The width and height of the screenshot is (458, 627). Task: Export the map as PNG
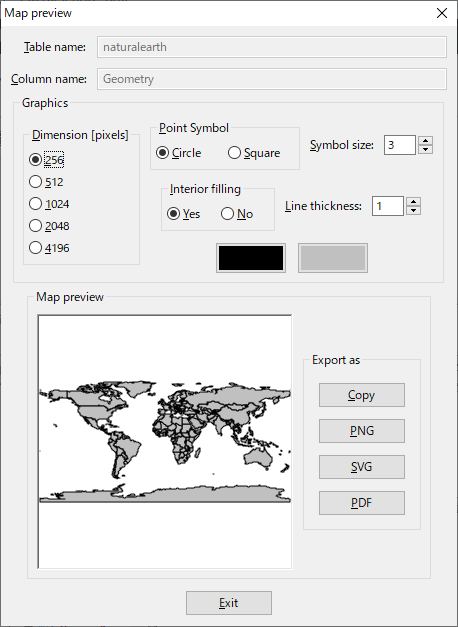coord(362,431)
